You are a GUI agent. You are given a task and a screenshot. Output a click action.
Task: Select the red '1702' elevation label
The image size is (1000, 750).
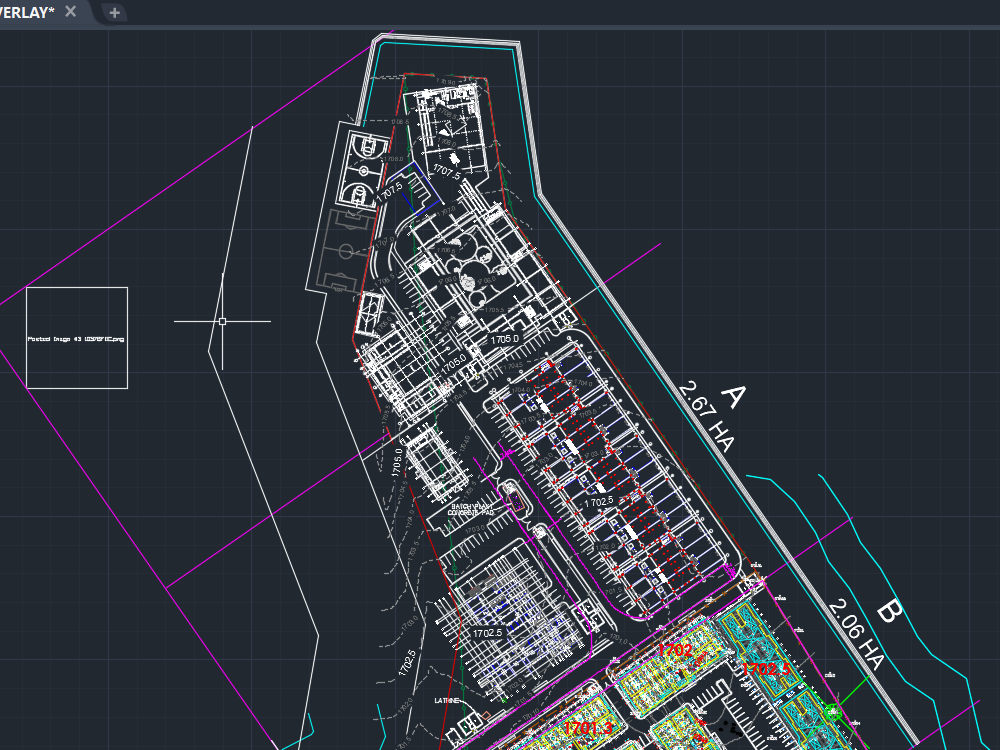click(675, 650)
